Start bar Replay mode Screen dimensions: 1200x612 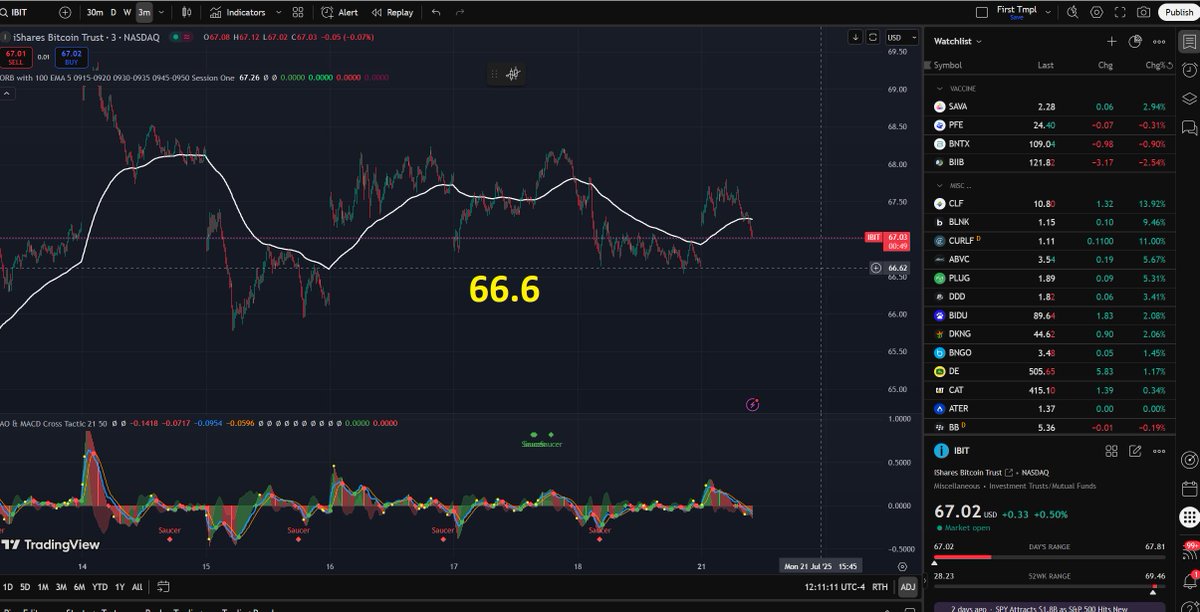392,12
